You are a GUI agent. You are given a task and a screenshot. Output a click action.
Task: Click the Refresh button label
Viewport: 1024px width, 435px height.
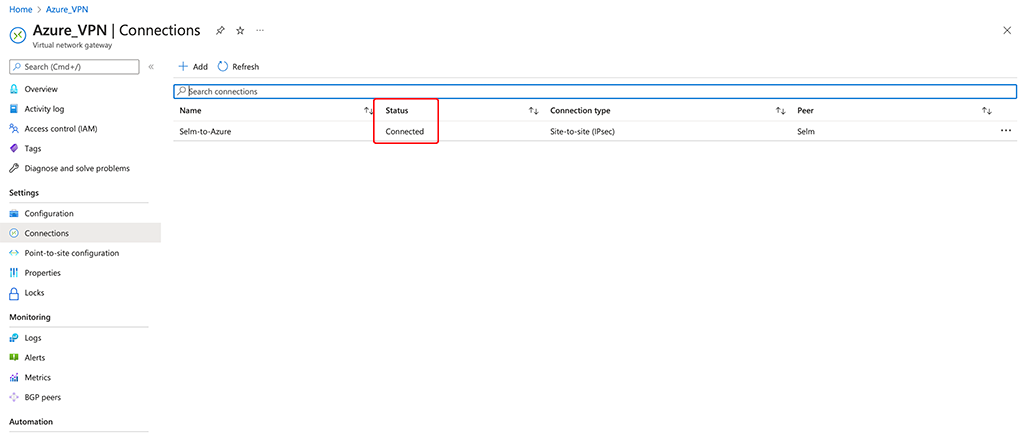(246, 67)
